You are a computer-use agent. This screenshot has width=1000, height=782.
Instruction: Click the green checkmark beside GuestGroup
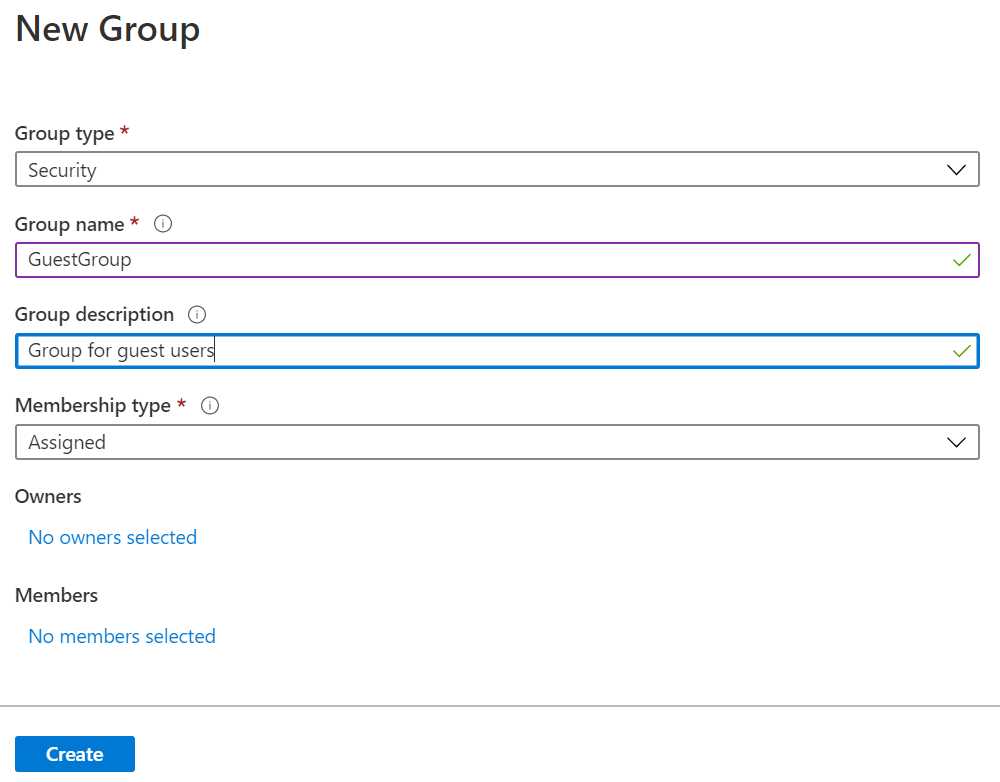[961, 260]
